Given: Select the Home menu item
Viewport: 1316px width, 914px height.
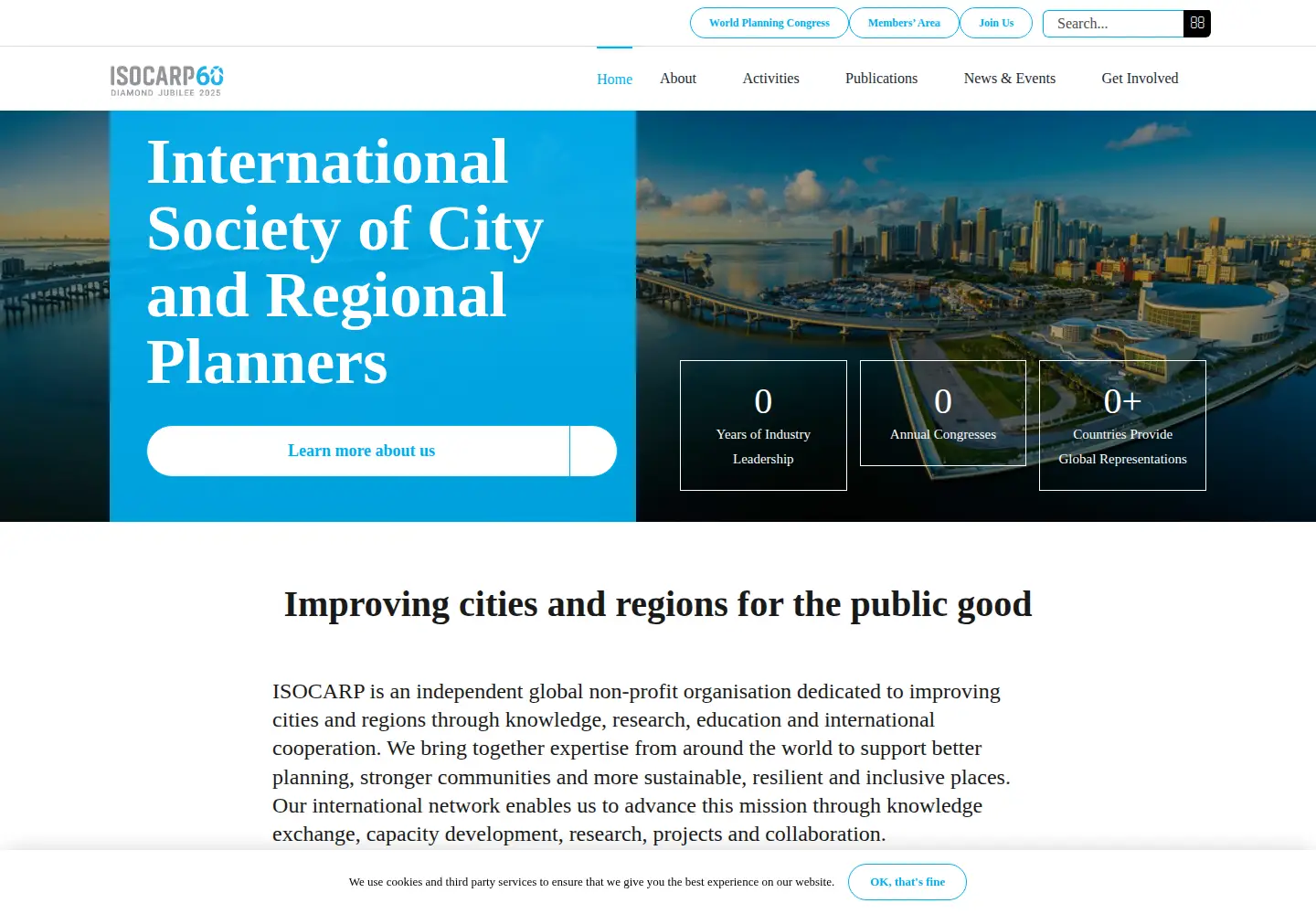Looking at the screenshot, I should coord(614,80).
